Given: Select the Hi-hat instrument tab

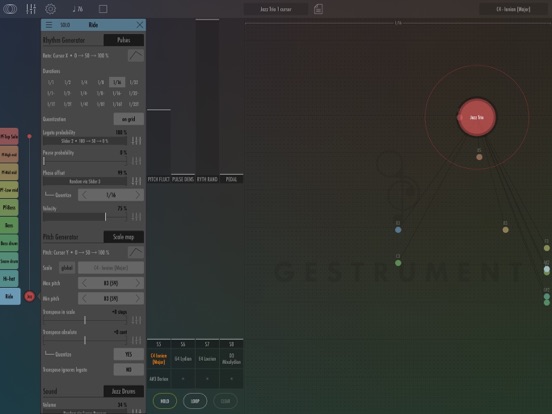Looking at the screenshot, I should click(9, 278).
